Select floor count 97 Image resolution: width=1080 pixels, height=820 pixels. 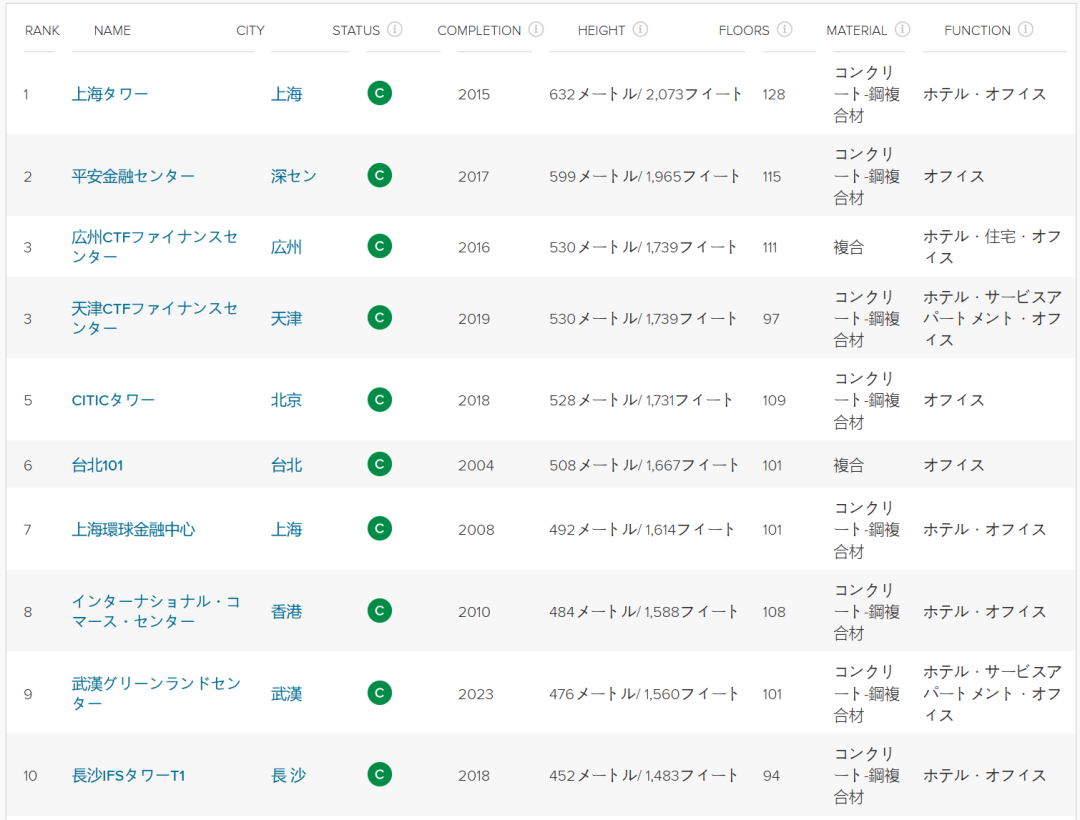click(771, 319)
